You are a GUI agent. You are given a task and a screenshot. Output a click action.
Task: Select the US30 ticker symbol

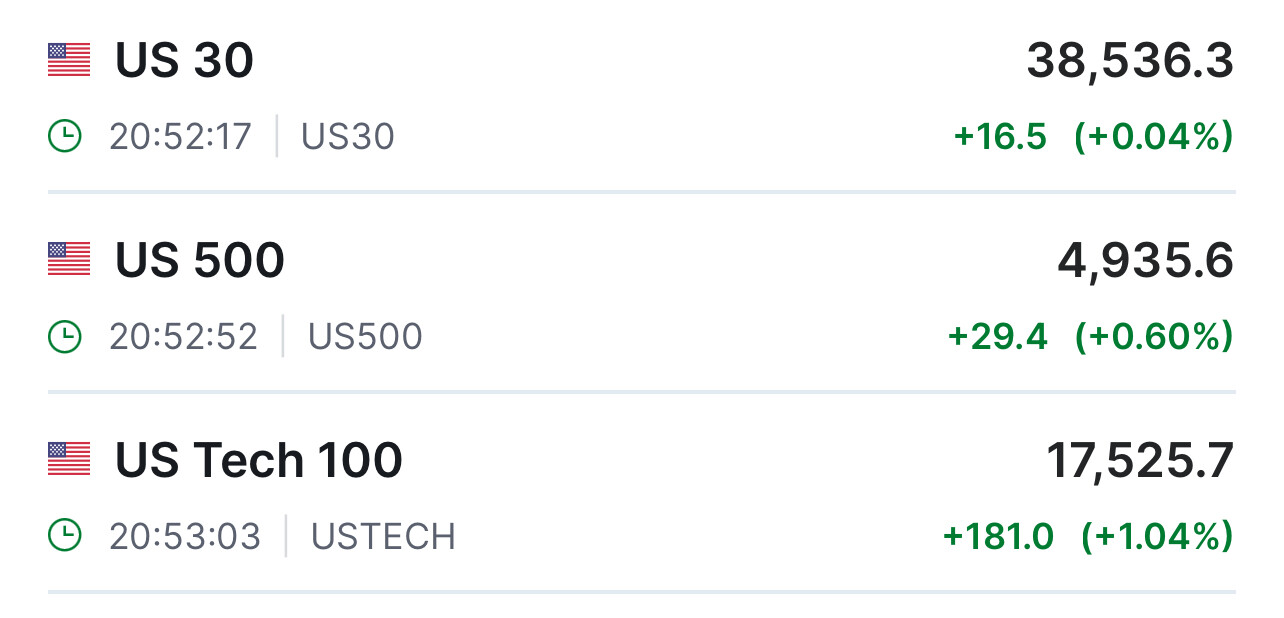click(x=348, y=136)
